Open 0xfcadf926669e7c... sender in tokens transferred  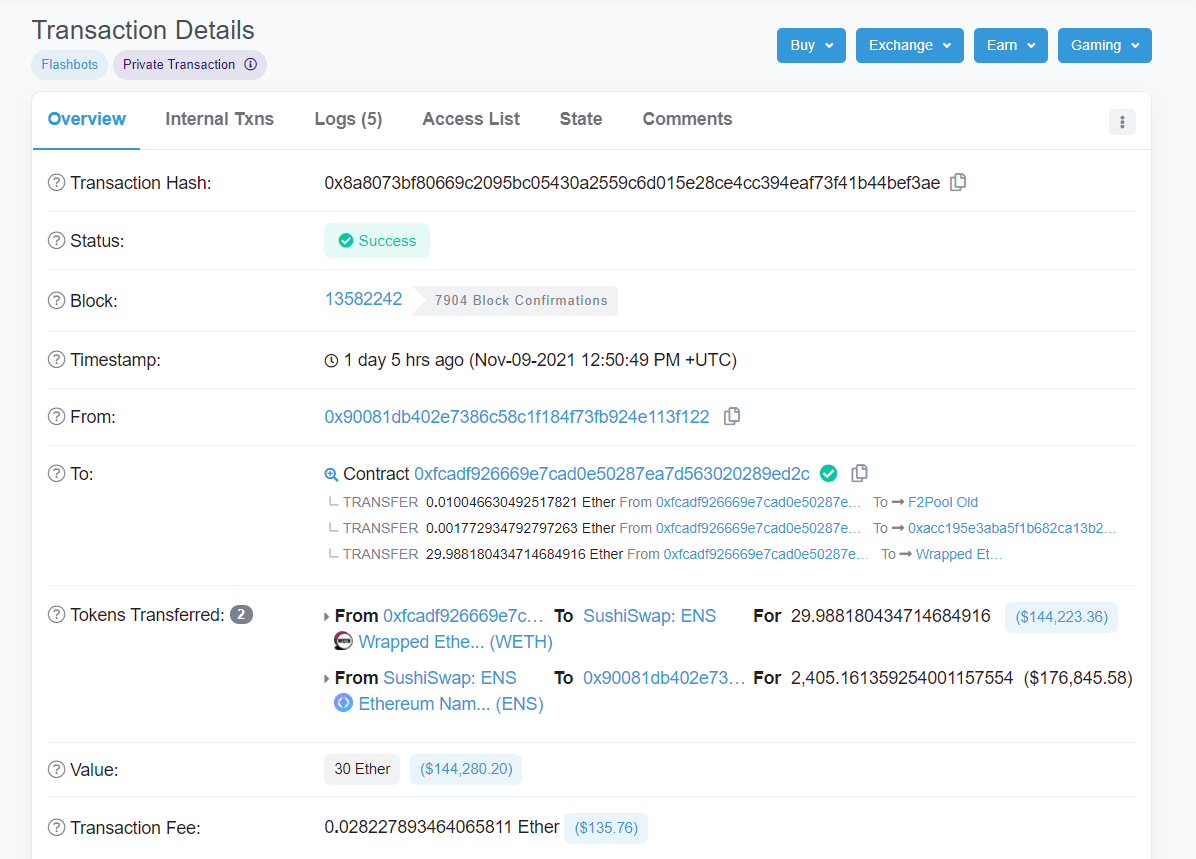click(x=463, y=616)
